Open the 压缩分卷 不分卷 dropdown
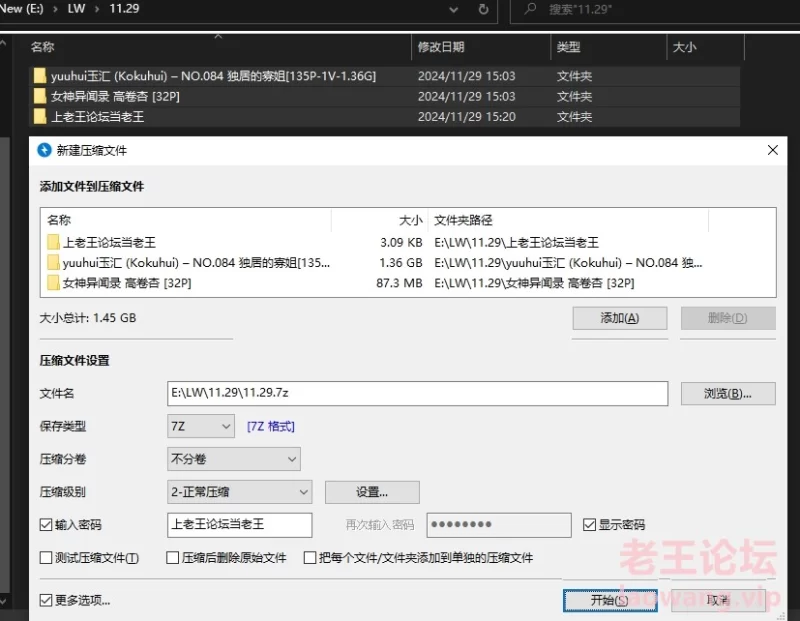 point(234,459)
